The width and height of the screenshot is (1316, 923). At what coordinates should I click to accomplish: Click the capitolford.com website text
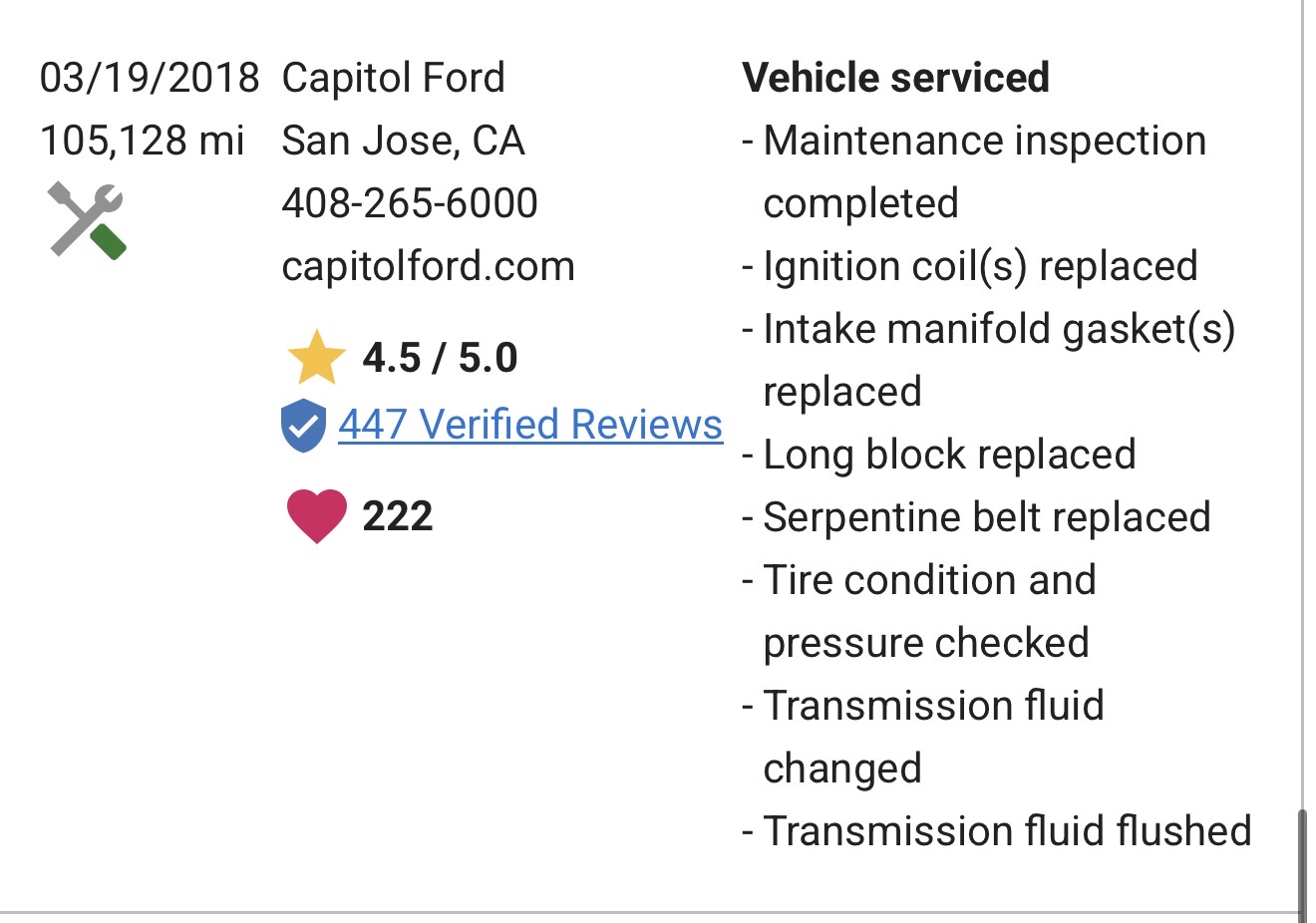[x=428, y=266]
